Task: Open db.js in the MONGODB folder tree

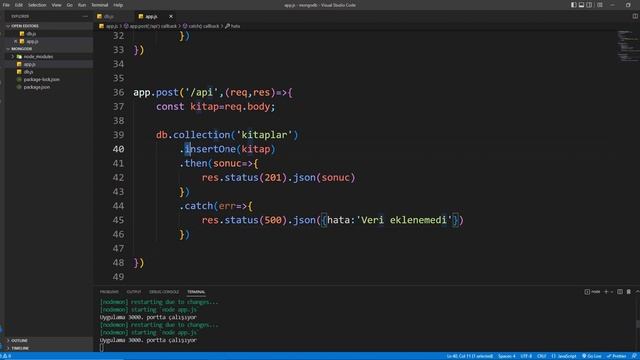Action: [x=28, y=72]
